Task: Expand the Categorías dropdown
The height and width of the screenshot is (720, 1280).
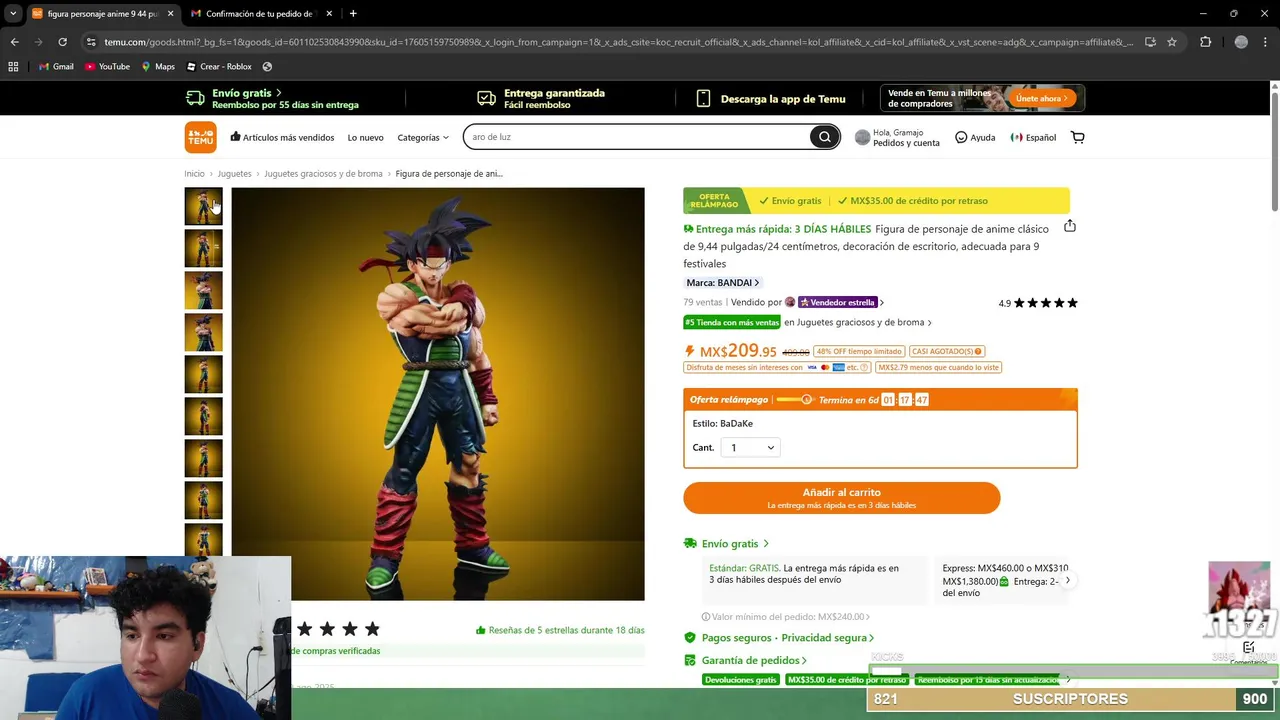Action: click(x=423, y=137)
